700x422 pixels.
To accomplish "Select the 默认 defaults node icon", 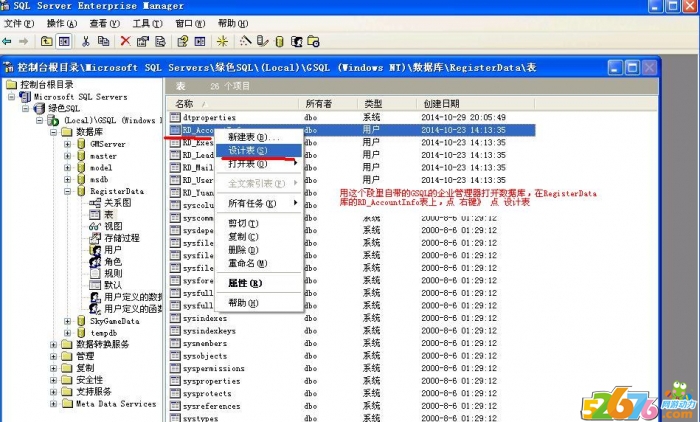I will coord(95,285).
